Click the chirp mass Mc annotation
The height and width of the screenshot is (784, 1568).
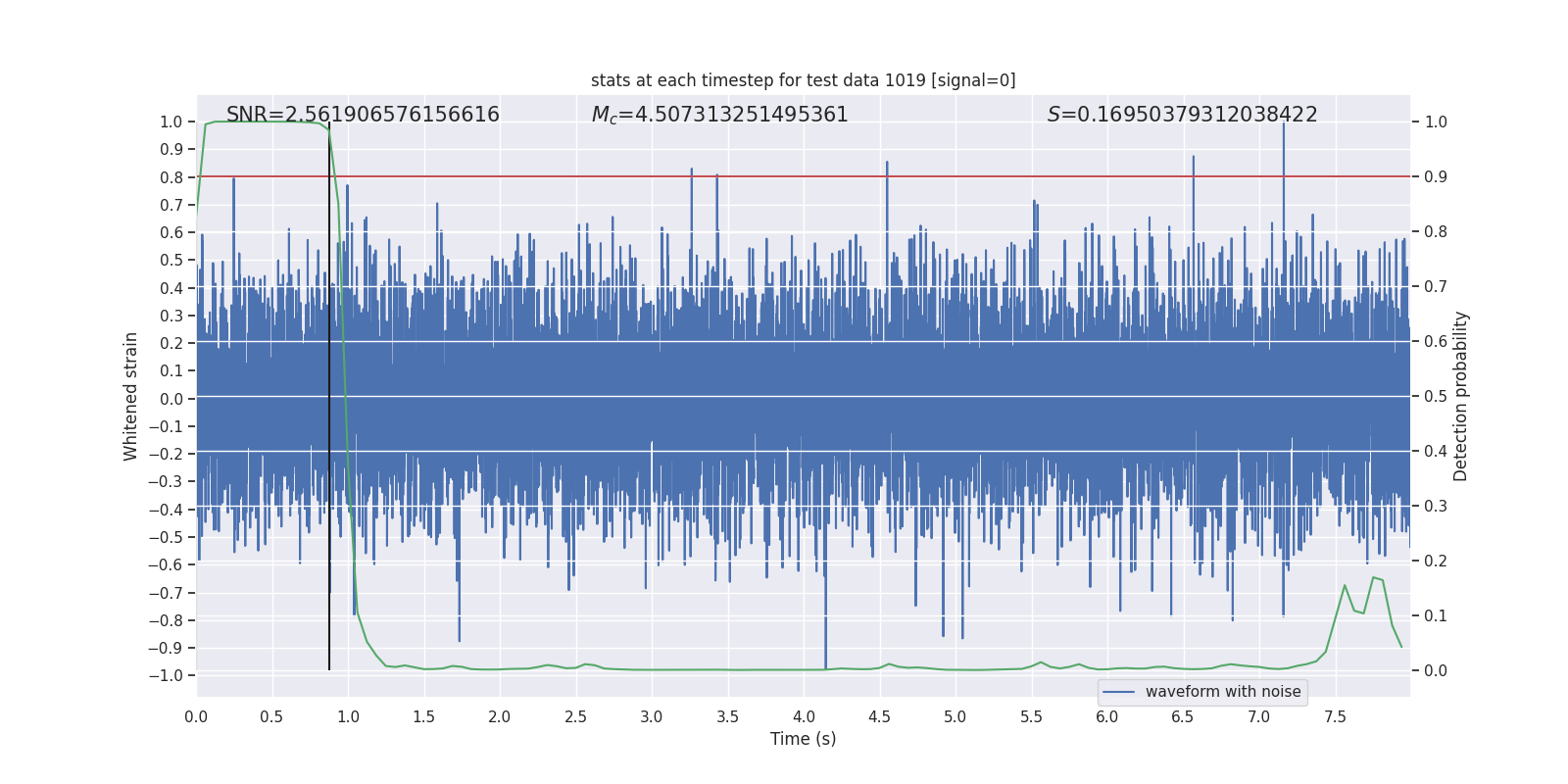[719, 115]
